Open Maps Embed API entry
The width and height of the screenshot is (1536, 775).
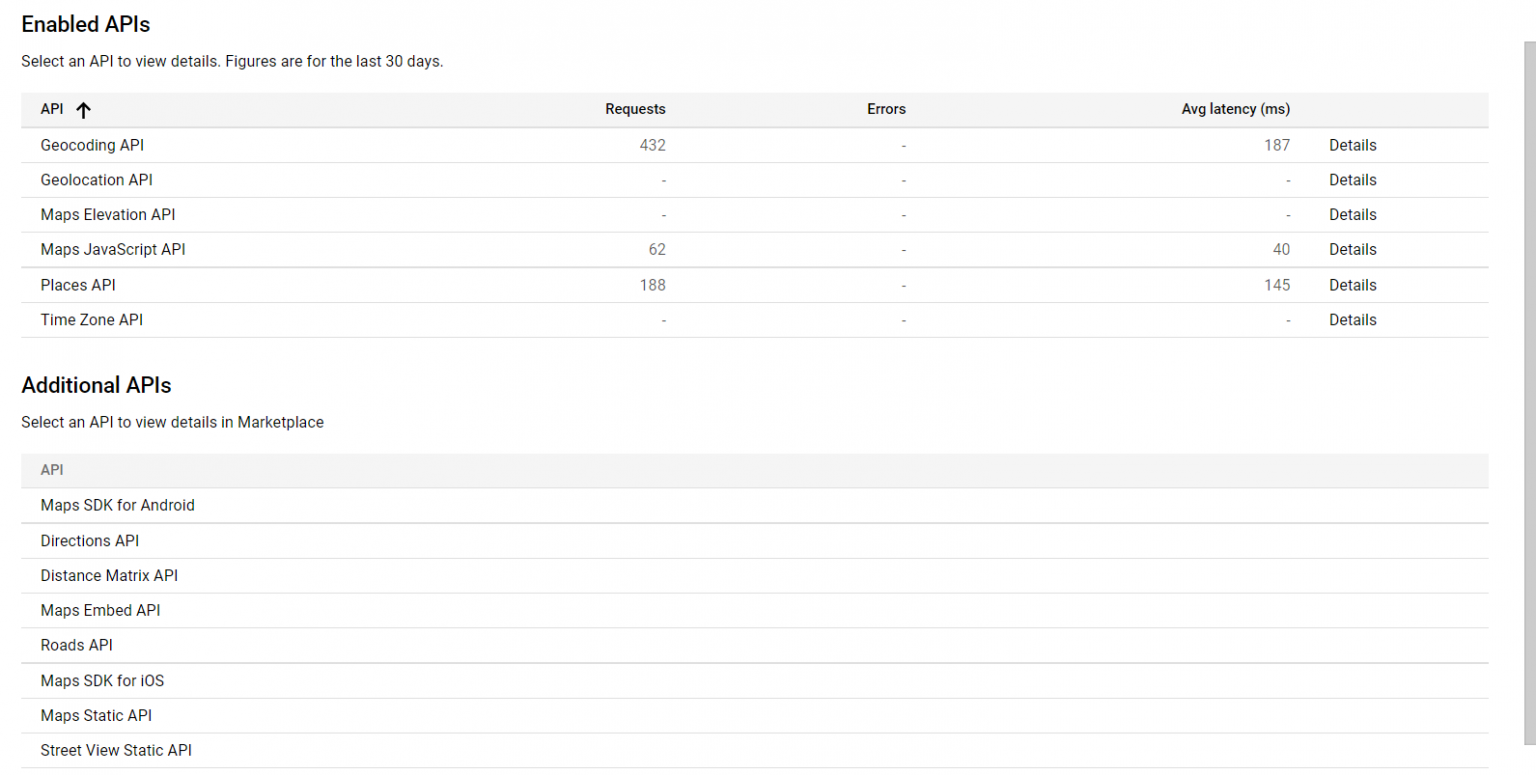click(x=100, y=610)
